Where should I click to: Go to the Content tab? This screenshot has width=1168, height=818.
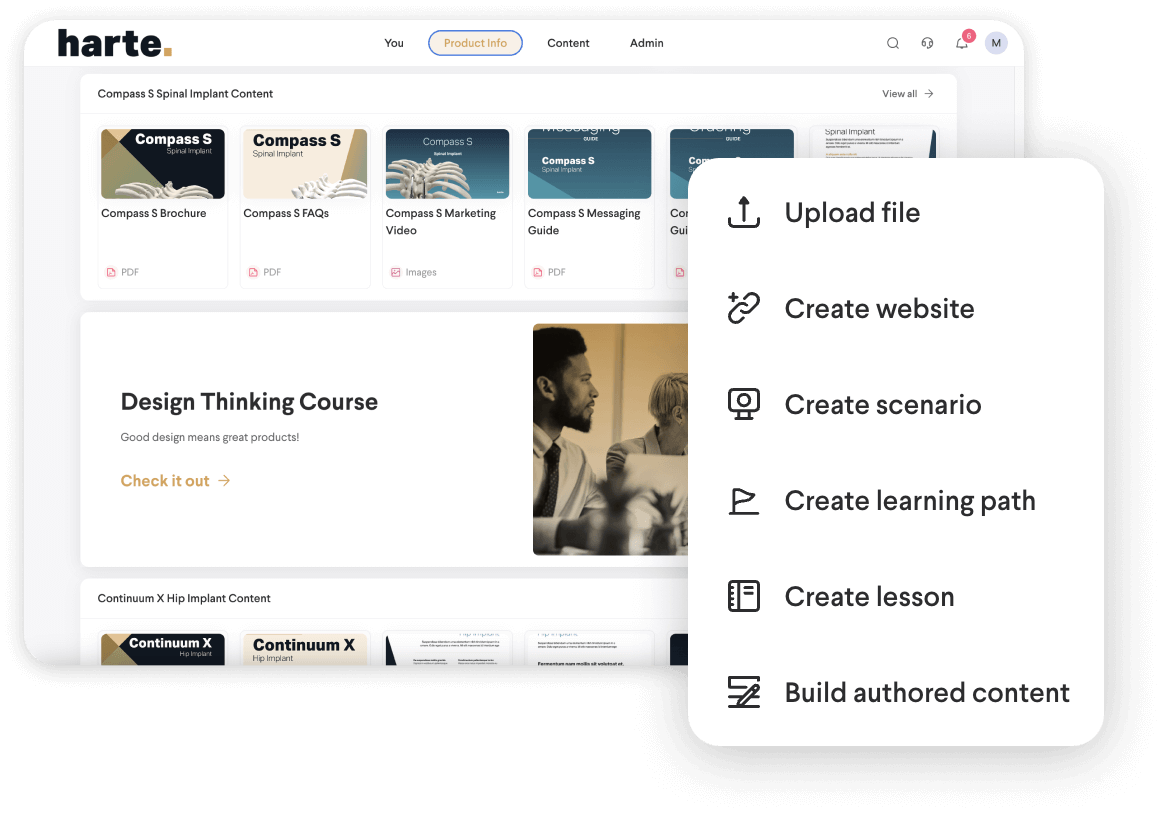point(568,43)
